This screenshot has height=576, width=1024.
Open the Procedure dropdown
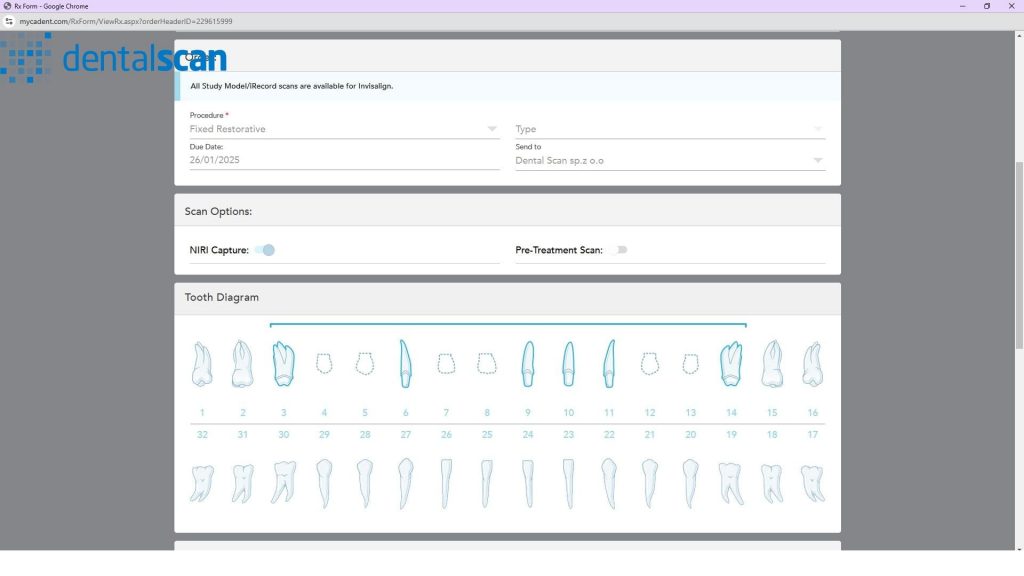[344, 129]
